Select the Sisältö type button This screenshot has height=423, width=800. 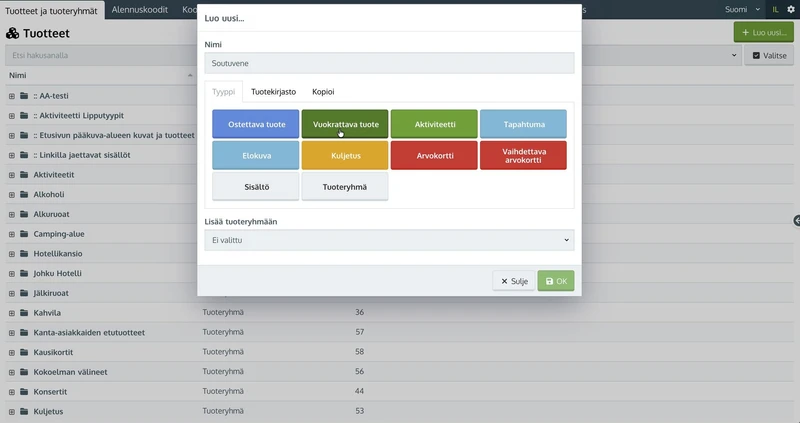point(256,187)
